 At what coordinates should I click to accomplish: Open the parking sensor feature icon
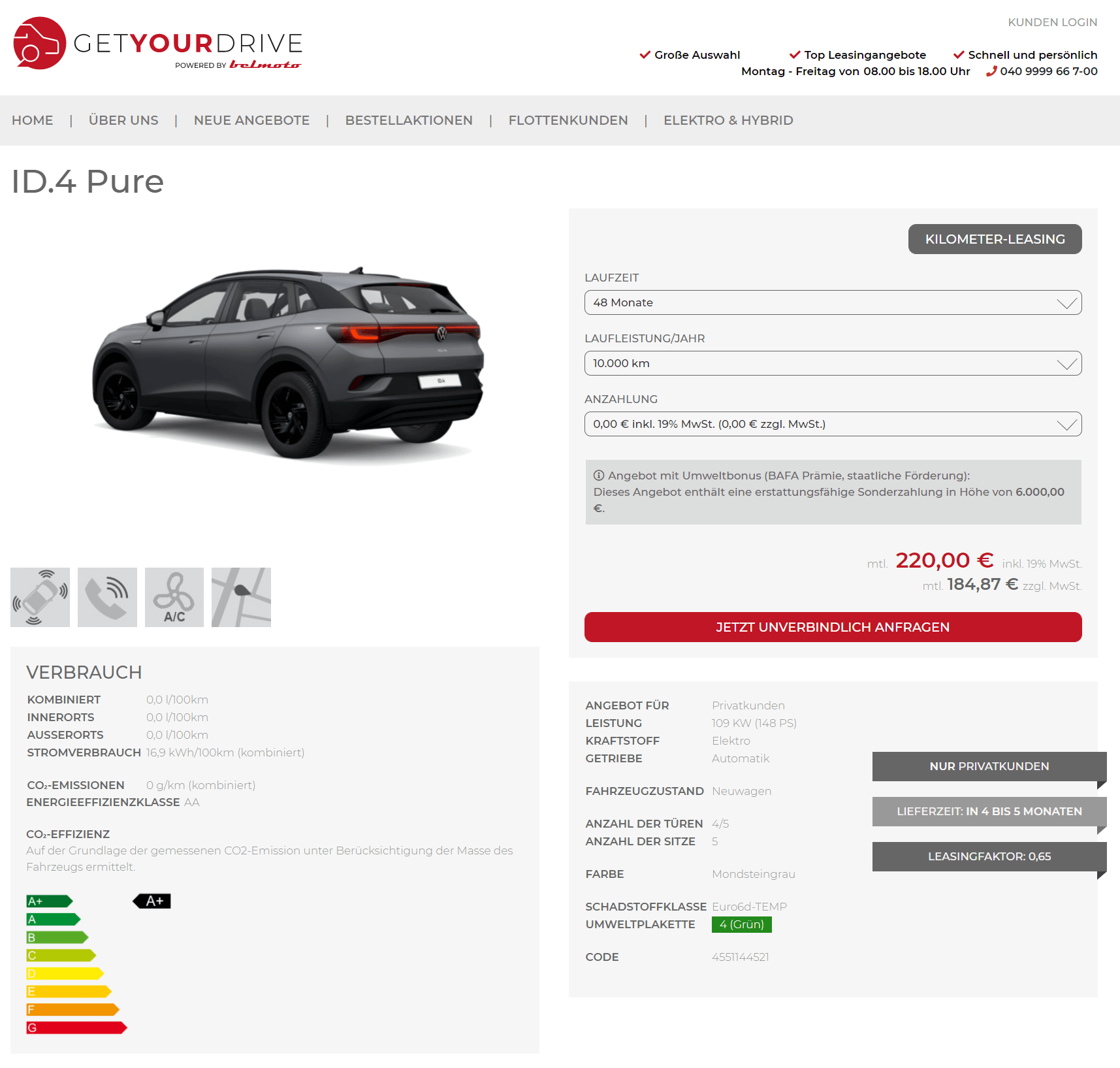[40, 597]
